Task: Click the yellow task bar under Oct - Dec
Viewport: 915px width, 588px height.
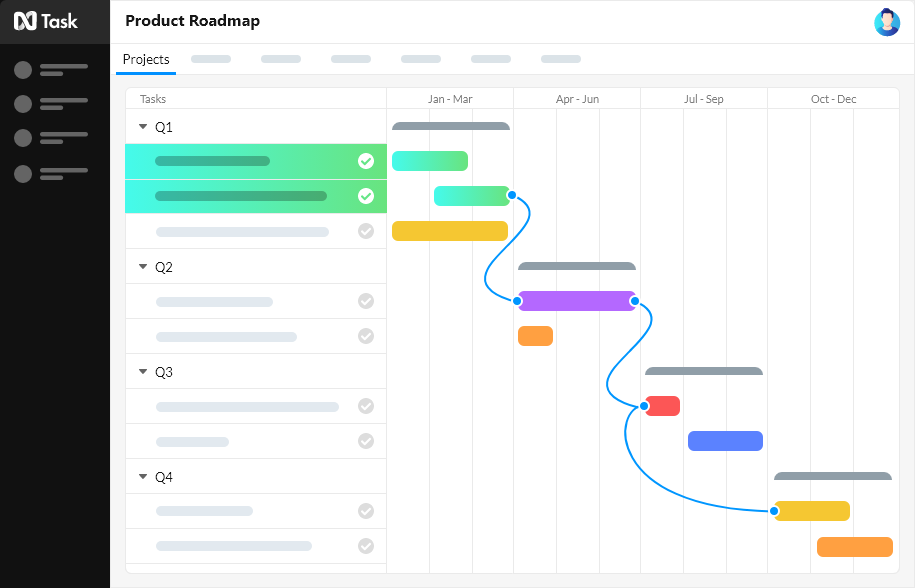Action: [x=812, y=511]
